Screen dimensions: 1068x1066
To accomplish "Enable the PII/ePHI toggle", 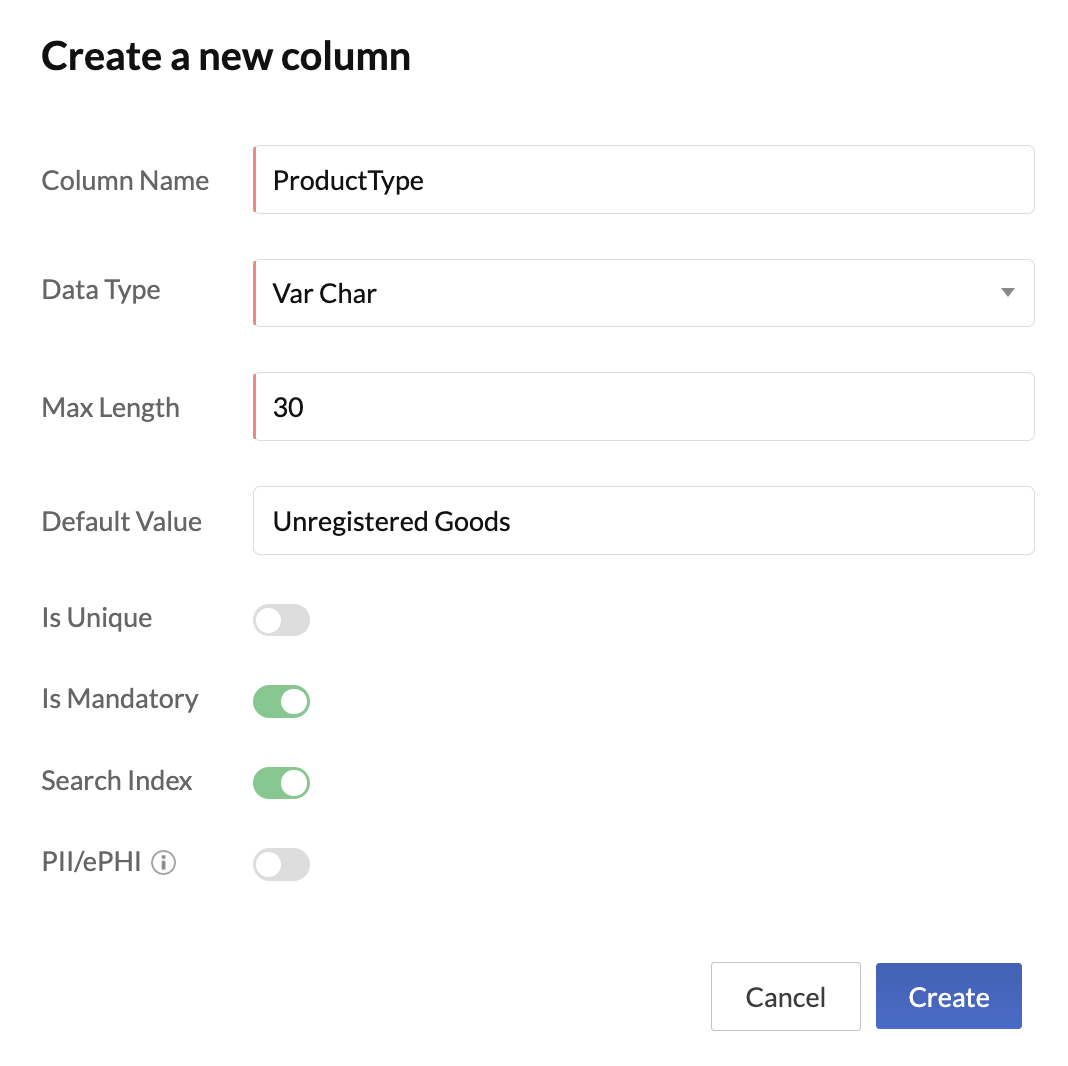I will (281, 864).
